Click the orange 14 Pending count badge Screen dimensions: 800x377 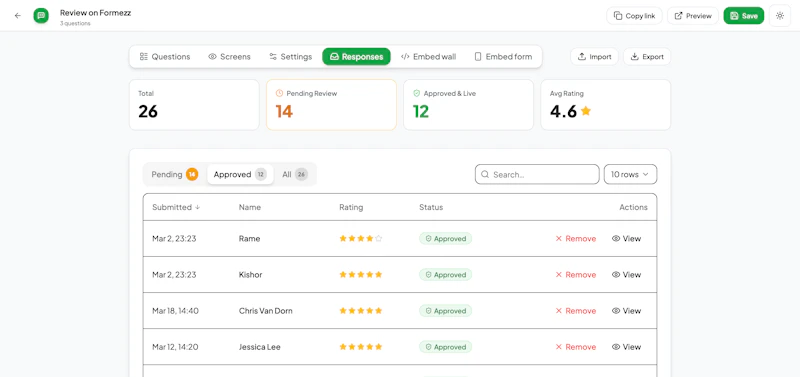click(192, 174)
